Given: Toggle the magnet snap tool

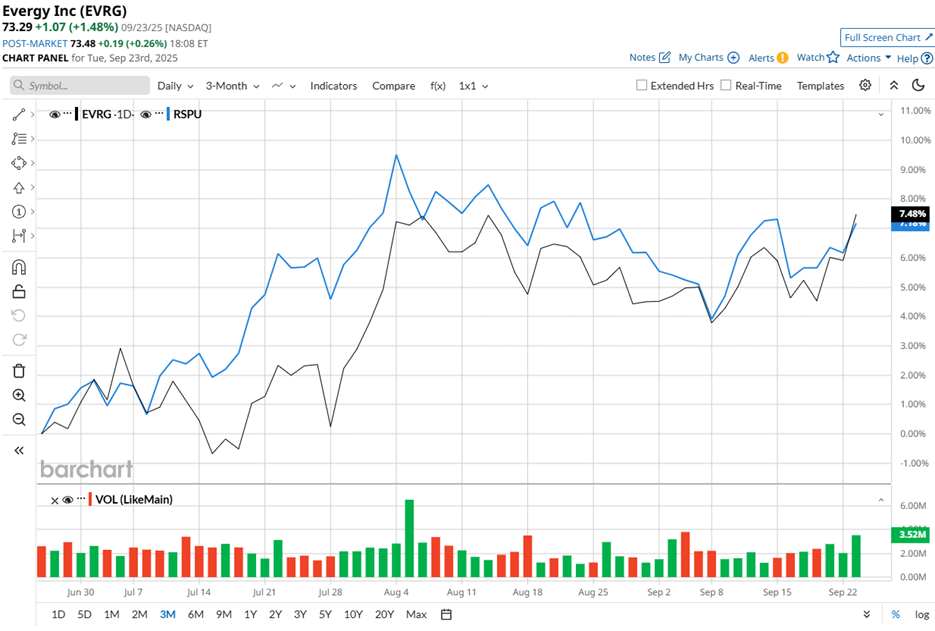Looking at the screenshot, I should pos(18,267).
